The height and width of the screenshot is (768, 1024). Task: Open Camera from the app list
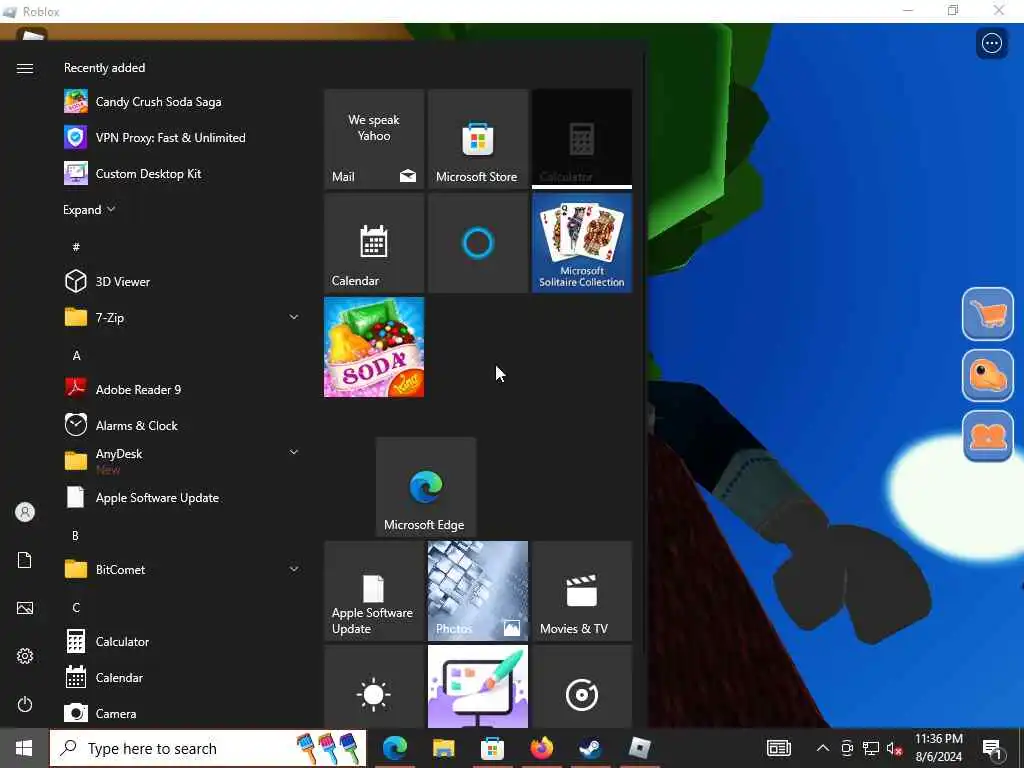182,713
